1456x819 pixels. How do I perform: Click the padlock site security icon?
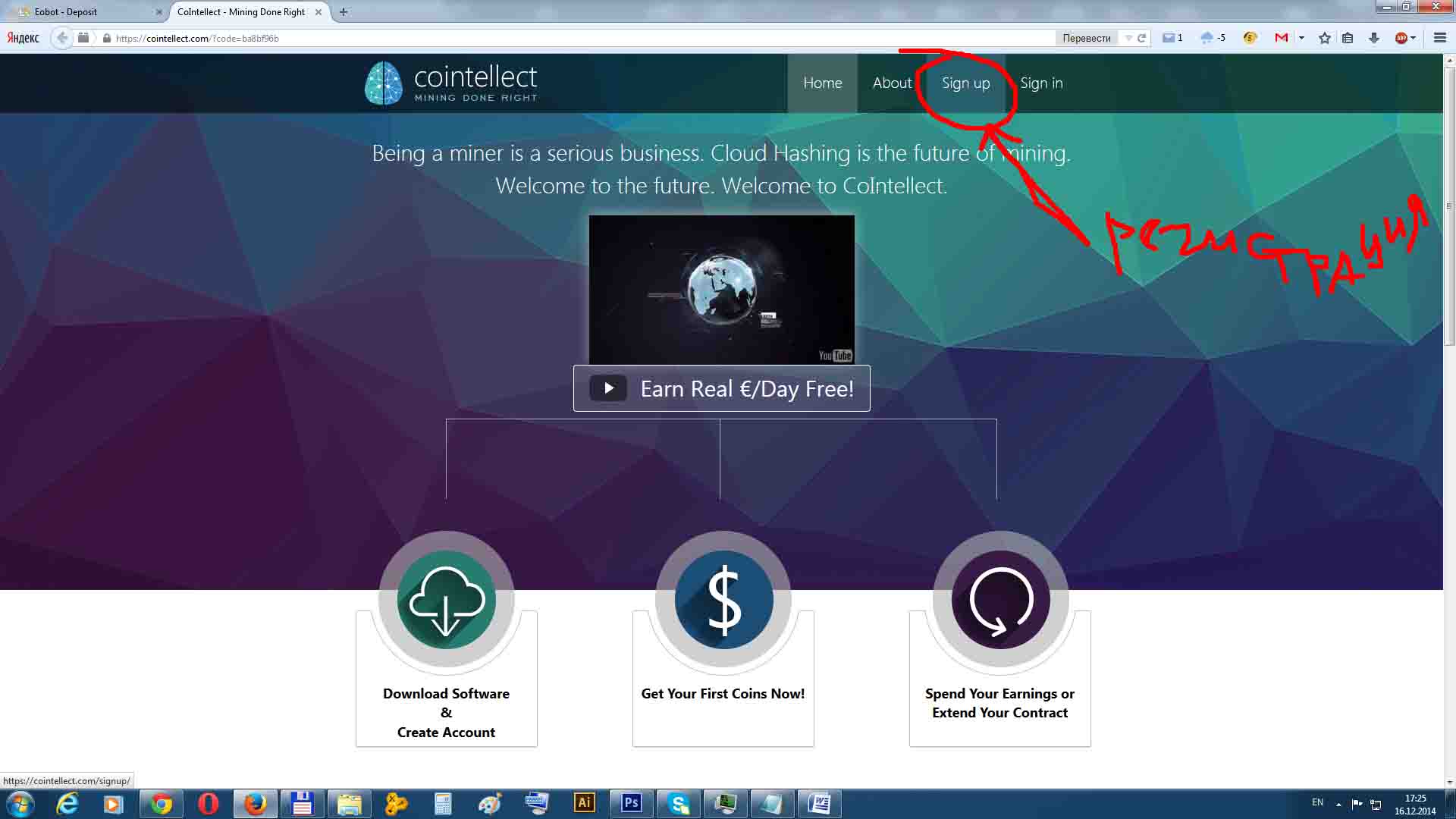(x=107, y=38)
